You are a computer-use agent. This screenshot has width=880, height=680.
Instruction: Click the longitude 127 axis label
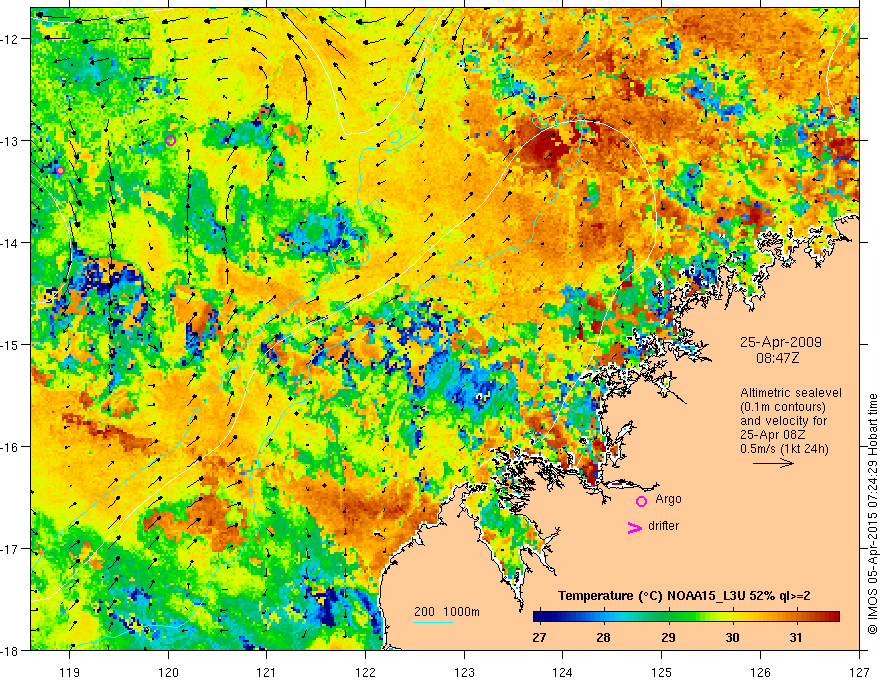tap(859, 672)
